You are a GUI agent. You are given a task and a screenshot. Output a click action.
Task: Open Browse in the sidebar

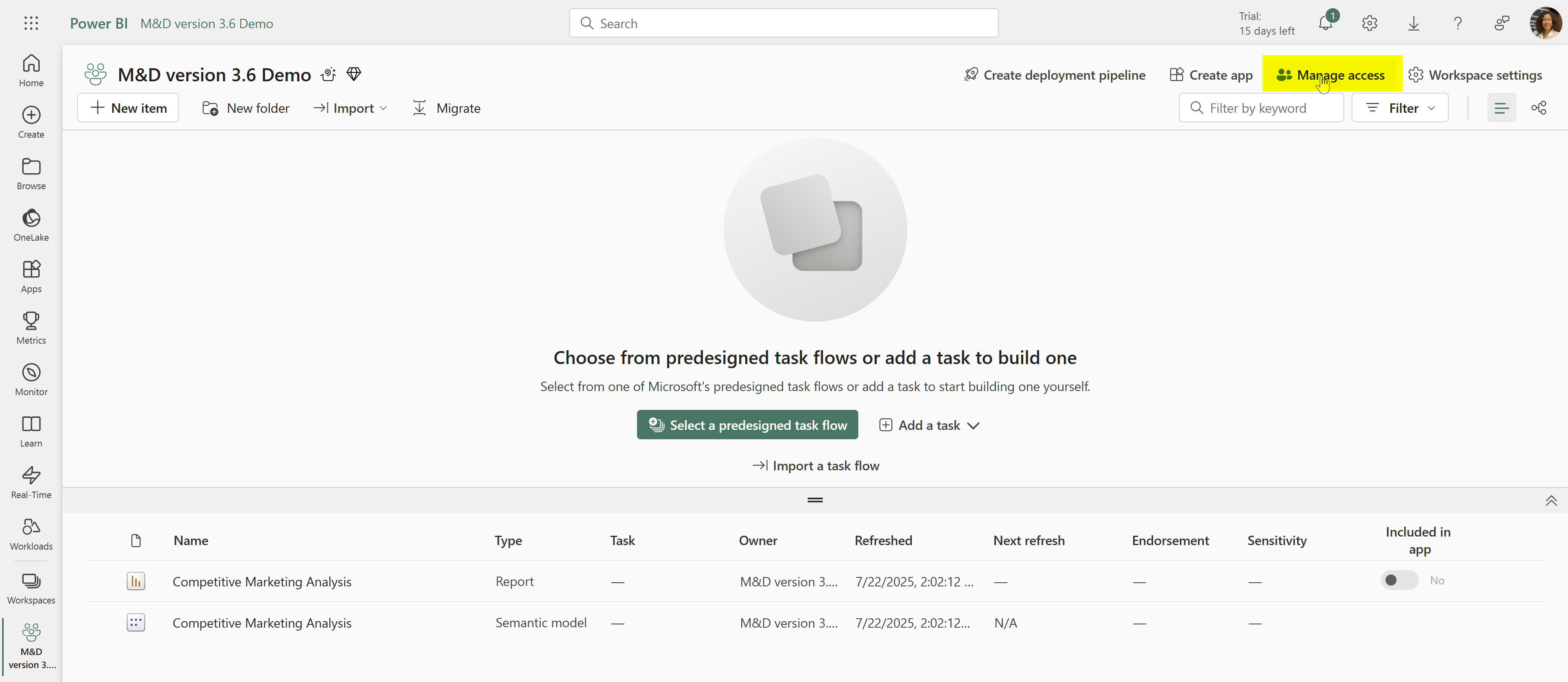pyautogui.click(x=31, y=174)
